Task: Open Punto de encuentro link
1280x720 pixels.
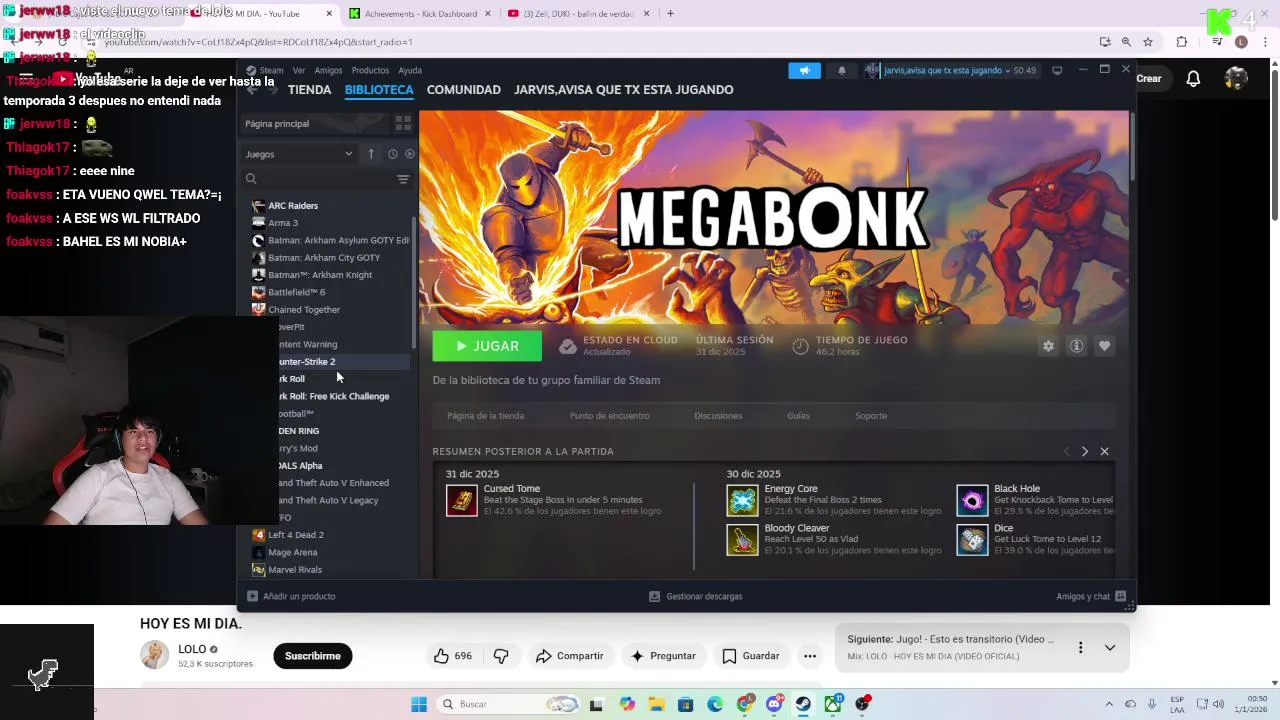Action: tap(609, 416)
